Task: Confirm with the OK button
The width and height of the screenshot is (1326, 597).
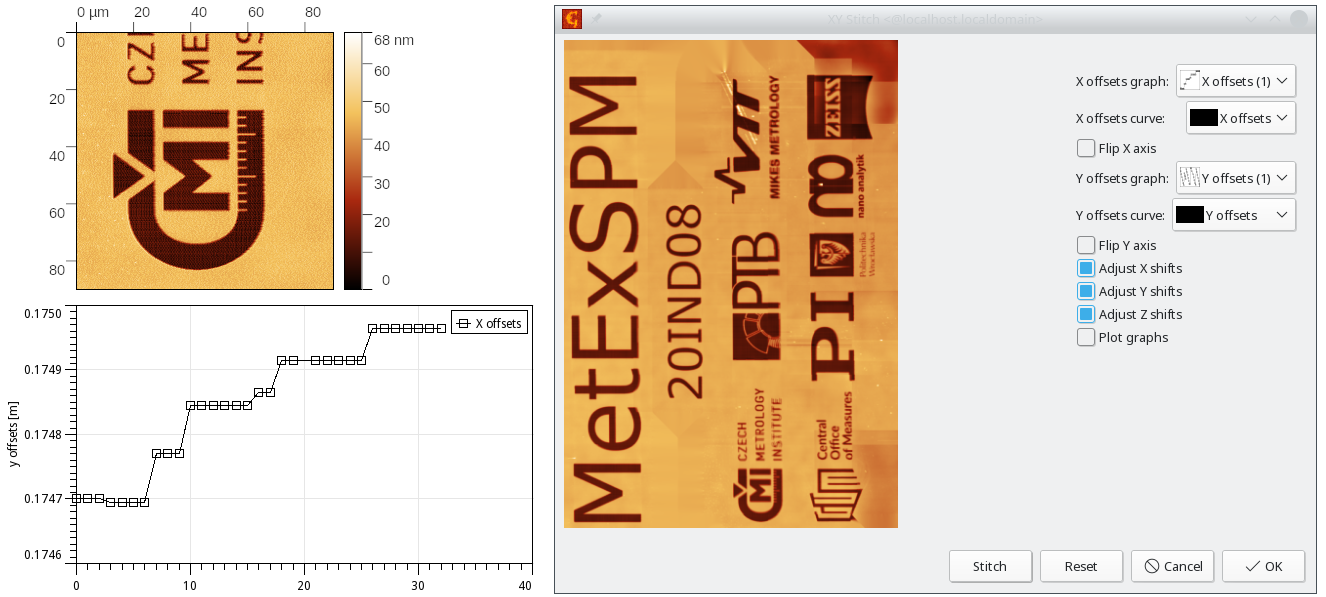Action: [1263, 566]
